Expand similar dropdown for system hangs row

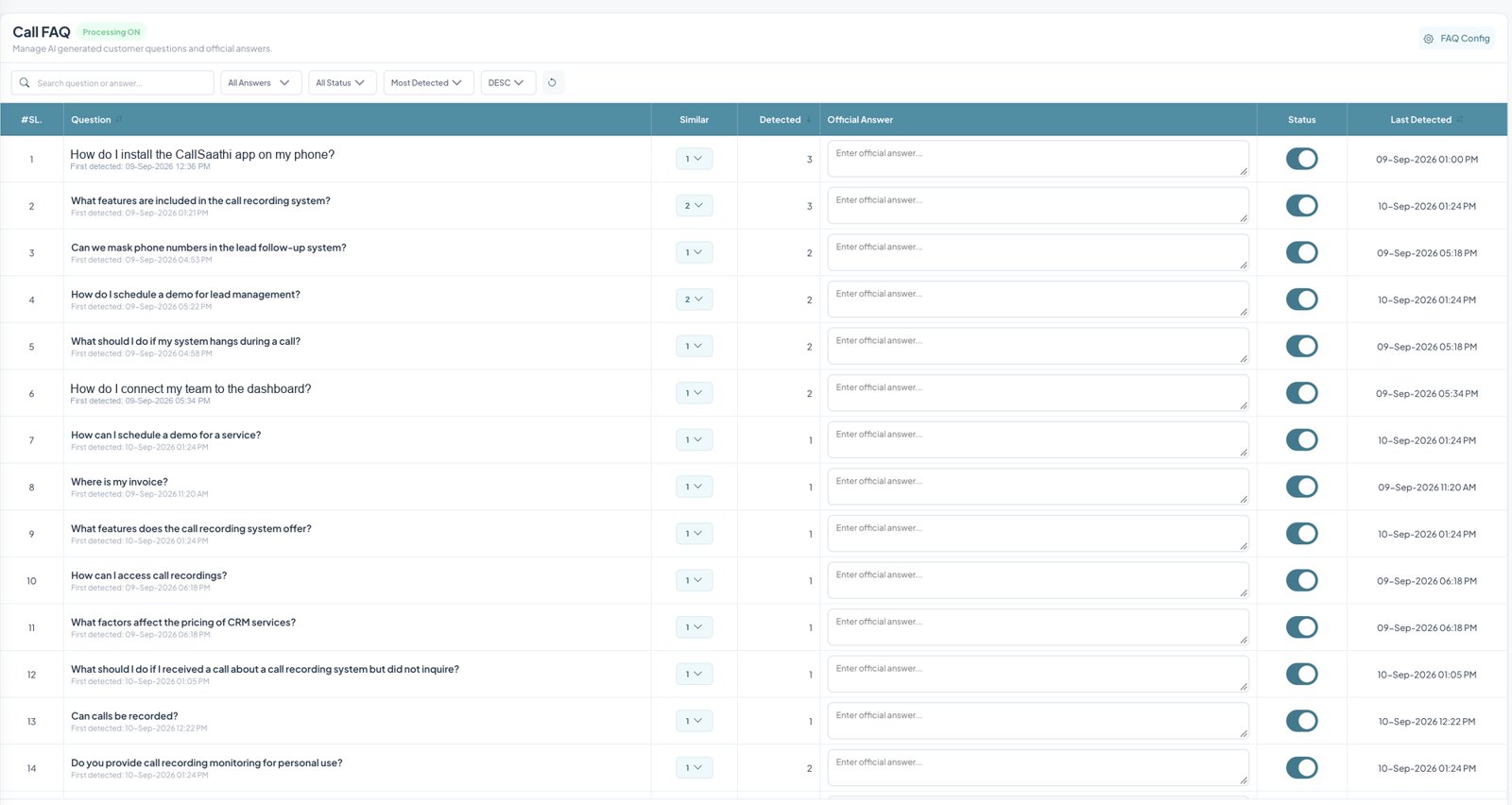[x=694, y=346]
